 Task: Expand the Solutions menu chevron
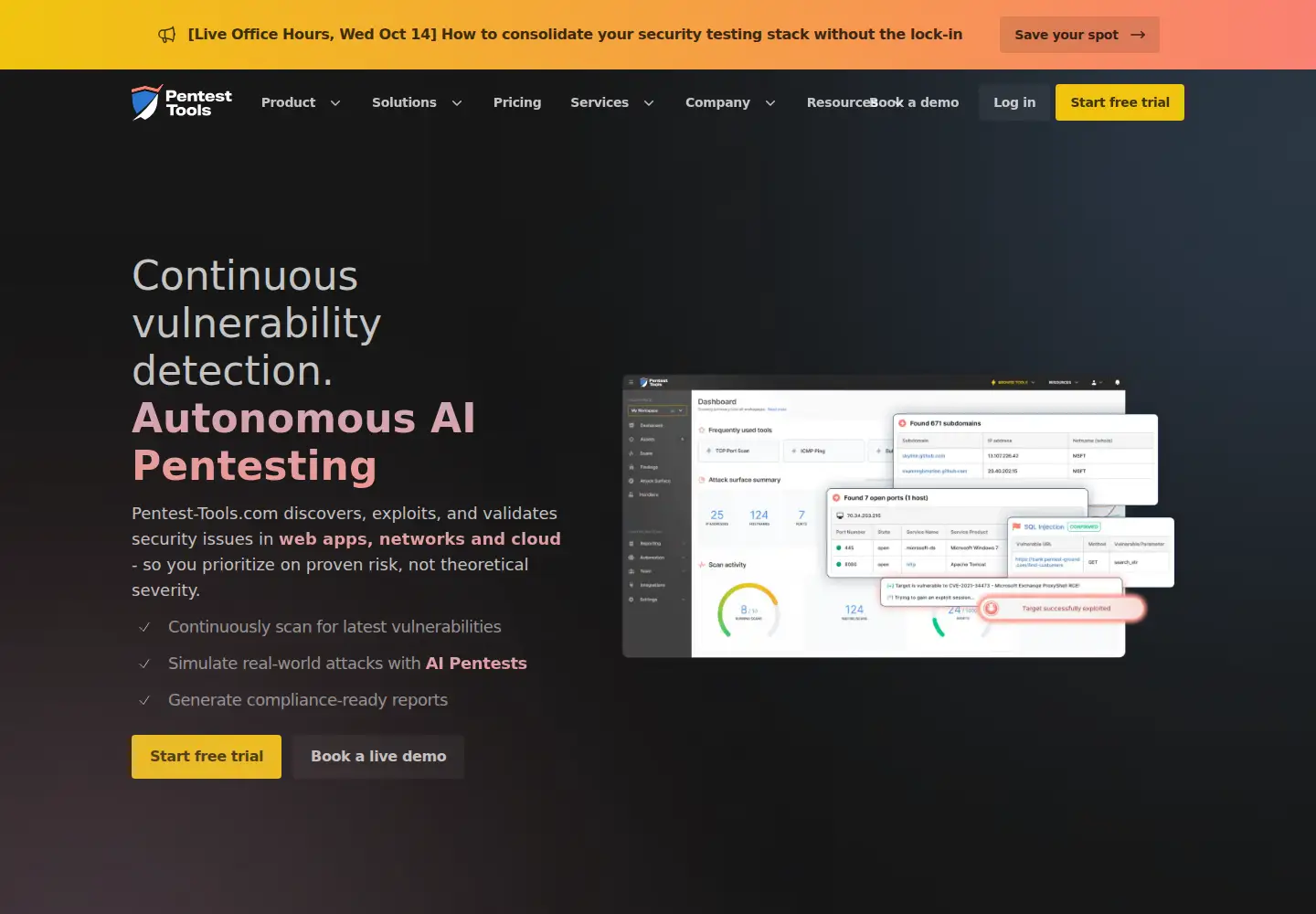pyautogui.click(x=457, y=103)
